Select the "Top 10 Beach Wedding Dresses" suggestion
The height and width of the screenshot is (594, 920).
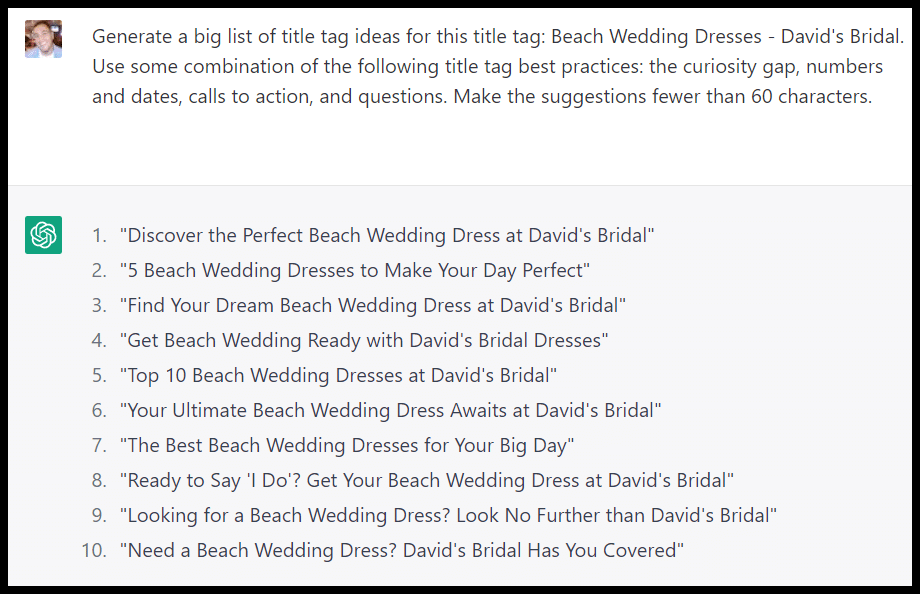(338, 375)
